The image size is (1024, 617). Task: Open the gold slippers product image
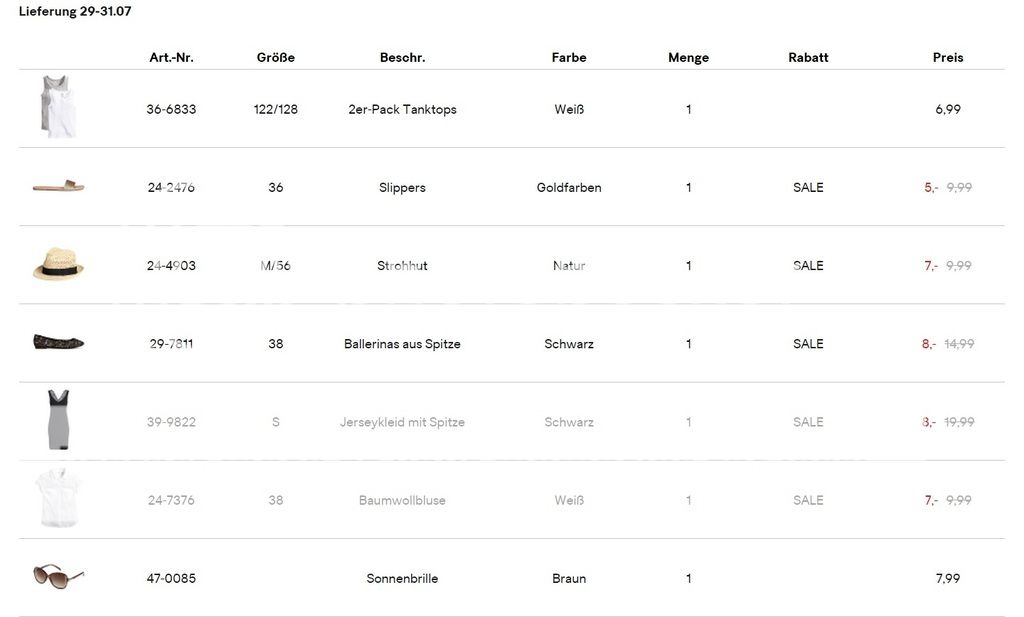coord(58,186)
